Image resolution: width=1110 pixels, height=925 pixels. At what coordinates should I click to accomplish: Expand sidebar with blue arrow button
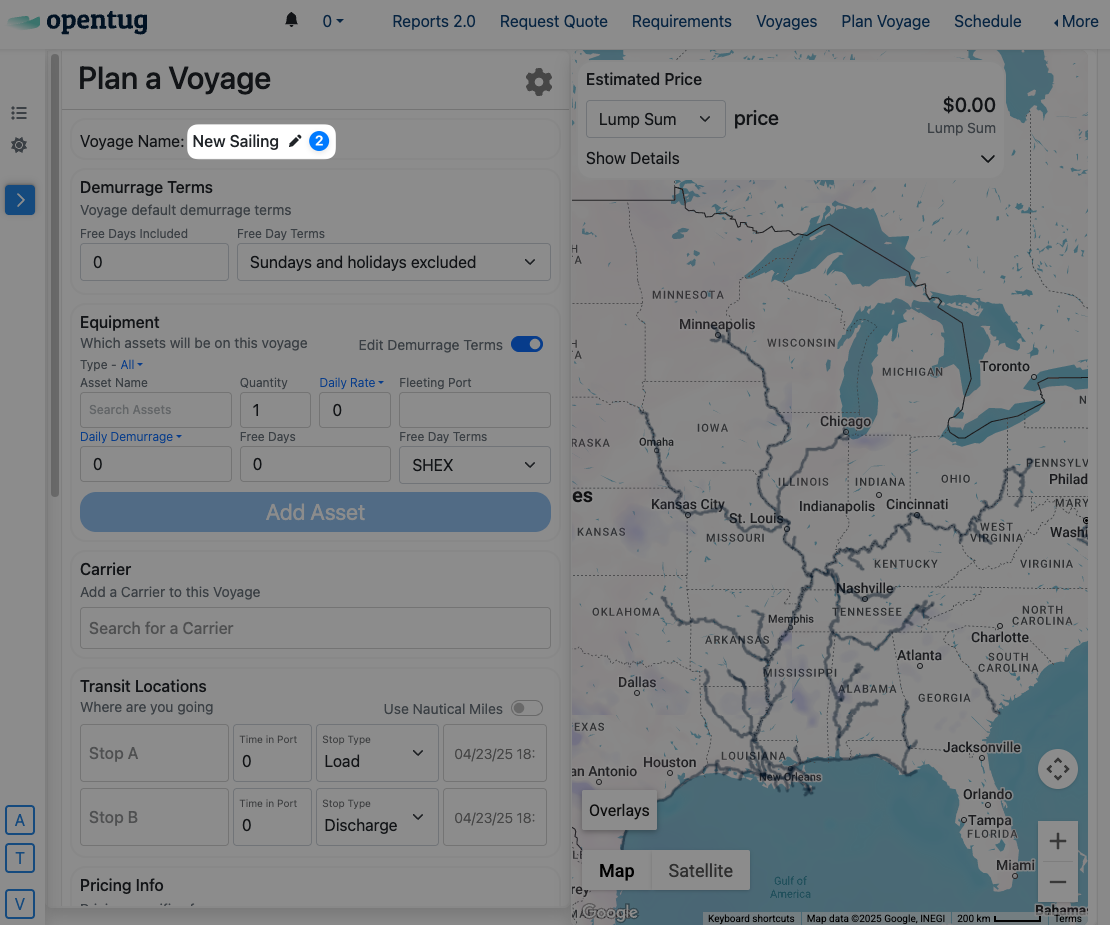20,200
